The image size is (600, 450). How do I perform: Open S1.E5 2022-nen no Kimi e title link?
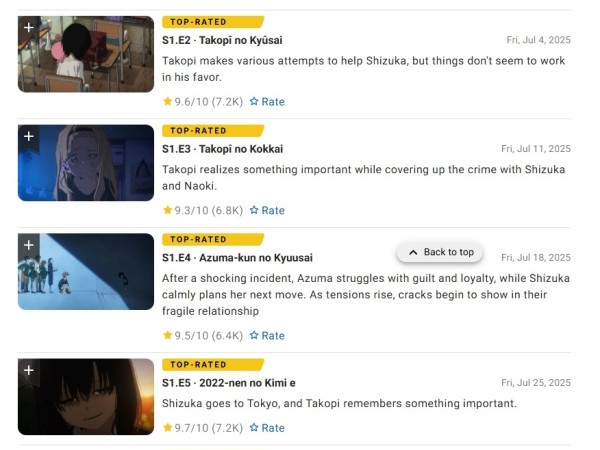tap(228, 383)
